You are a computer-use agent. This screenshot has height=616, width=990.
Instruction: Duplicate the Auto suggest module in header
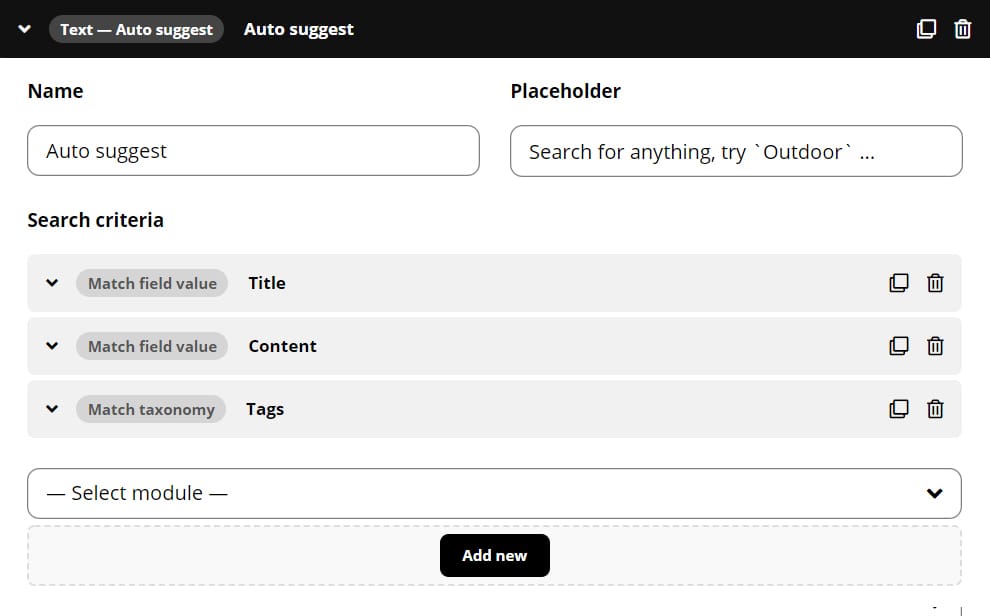point(927,29)
